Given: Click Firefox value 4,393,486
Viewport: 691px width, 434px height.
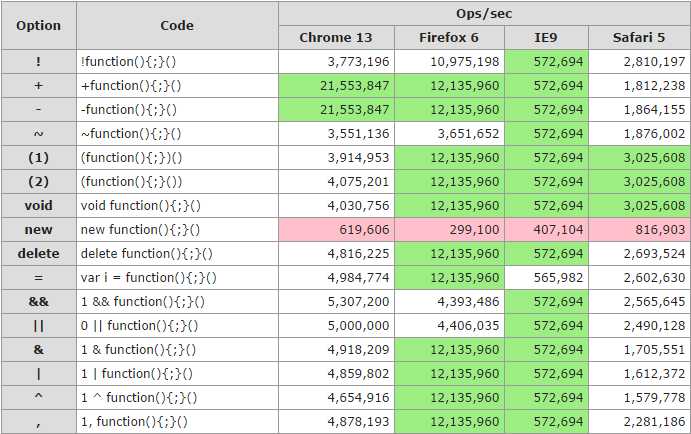Looking at the screenshot, I should coord(449,302).
